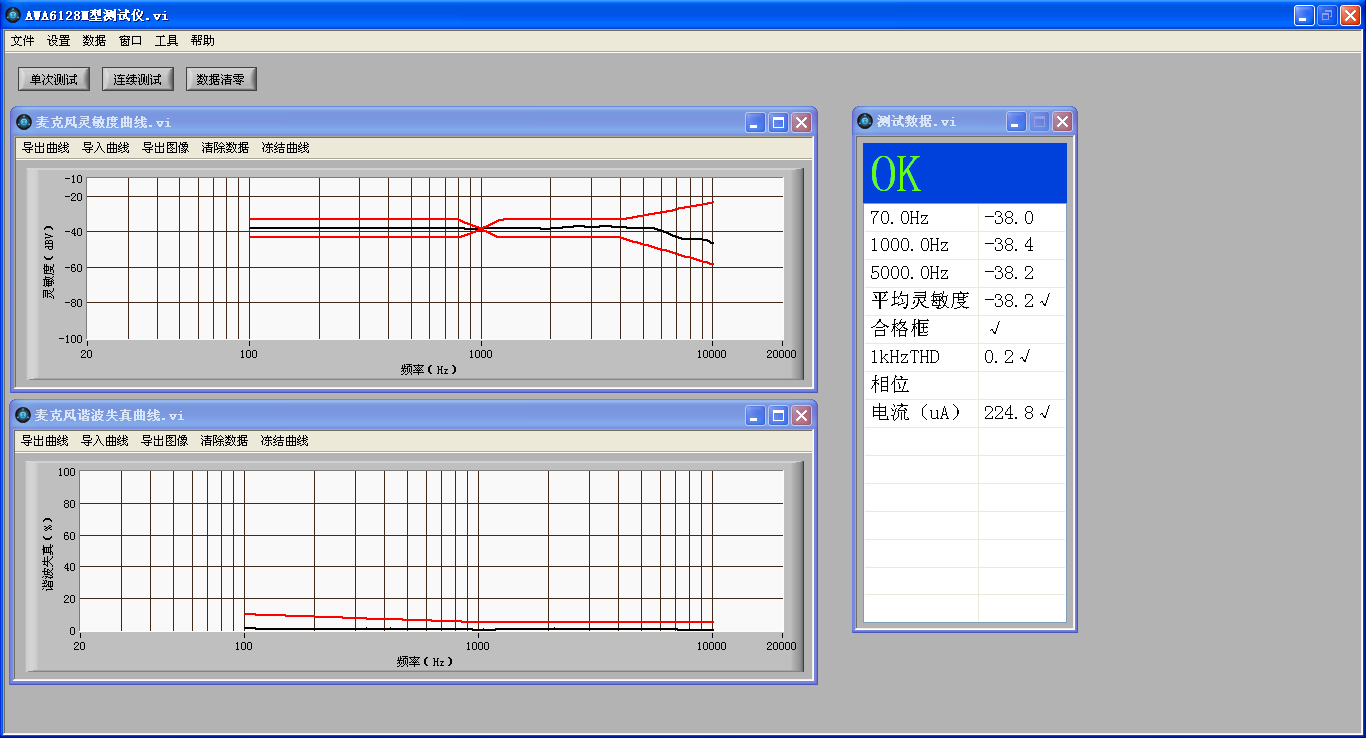Click 冻结曲线 in sensitivity curve window
The width and height of the screenshot is (1366, 738).
(x=285, y=148)
